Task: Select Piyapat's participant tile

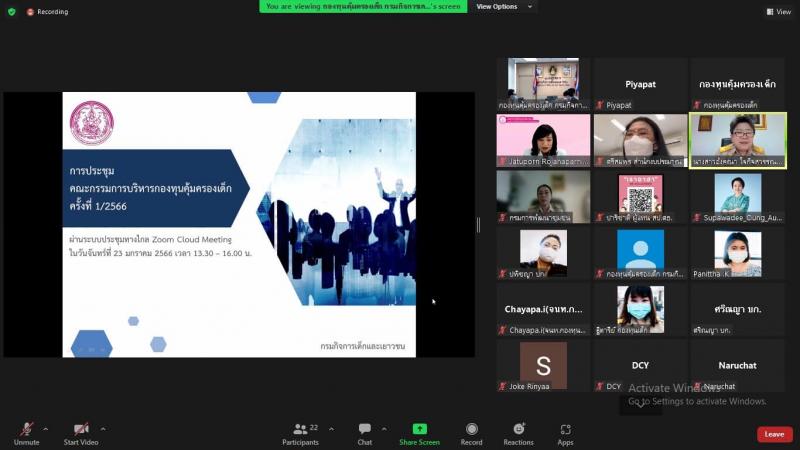Action: coord(640,84)
